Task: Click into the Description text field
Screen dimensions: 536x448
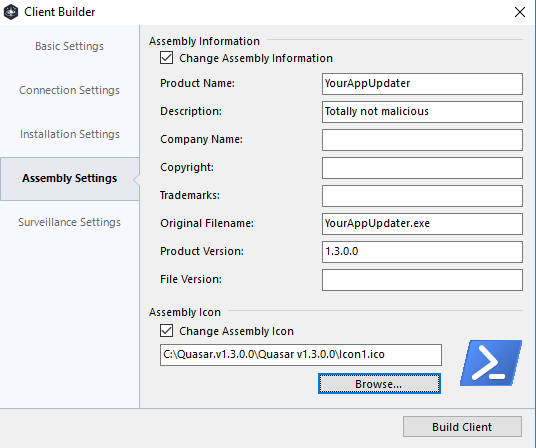Action: (x=422, y=112)
